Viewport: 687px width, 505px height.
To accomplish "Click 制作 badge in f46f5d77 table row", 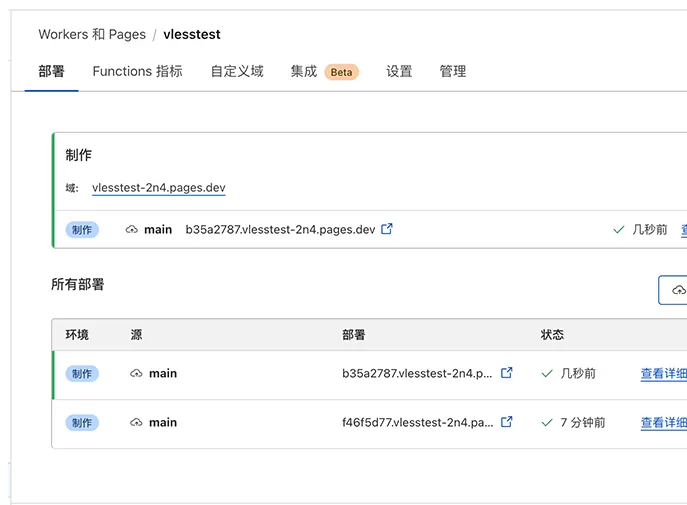I will click(x=82, y=423).
